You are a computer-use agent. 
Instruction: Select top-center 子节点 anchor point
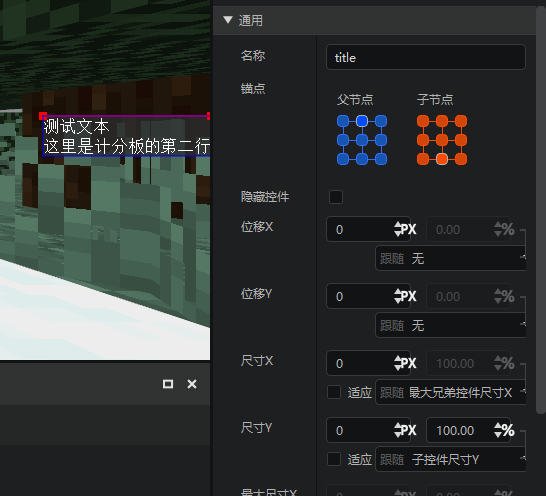point(442,121)
